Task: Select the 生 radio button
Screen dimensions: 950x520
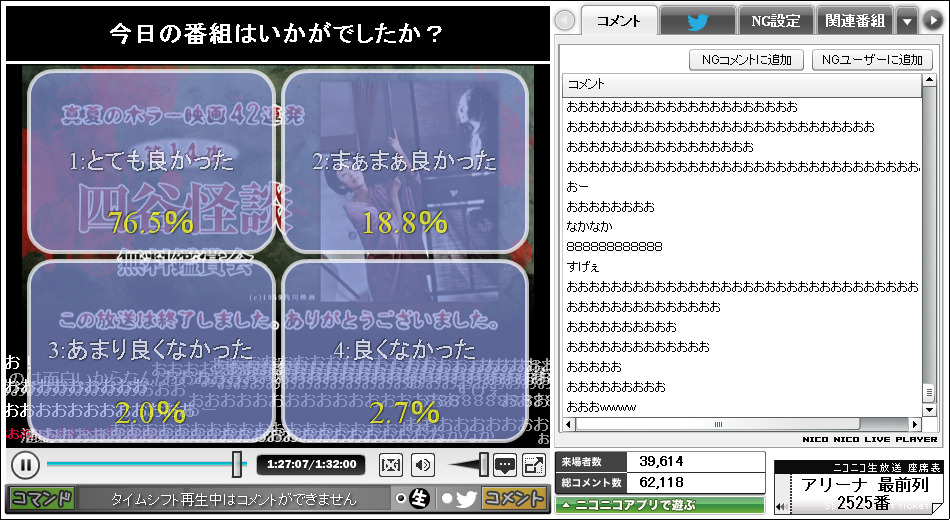Action: [x=400, y=499]
